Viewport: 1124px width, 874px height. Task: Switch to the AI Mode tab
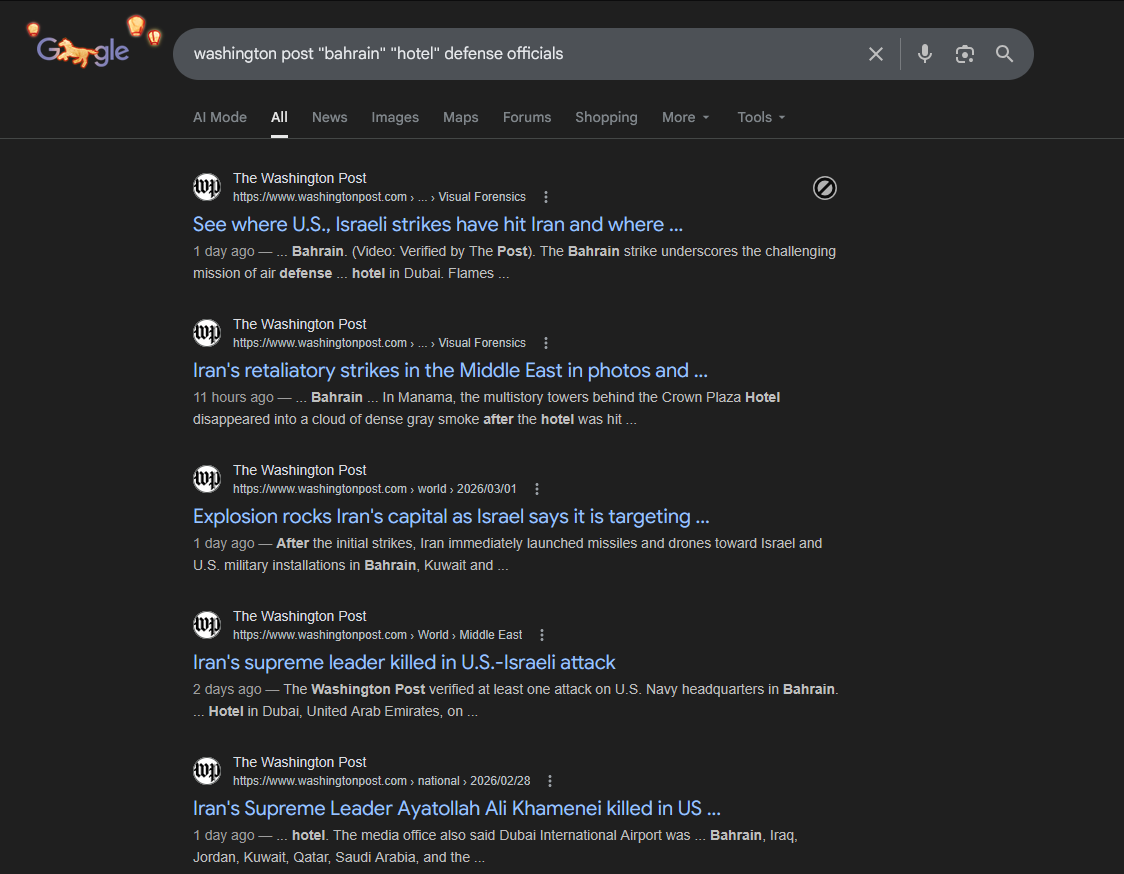219,117
